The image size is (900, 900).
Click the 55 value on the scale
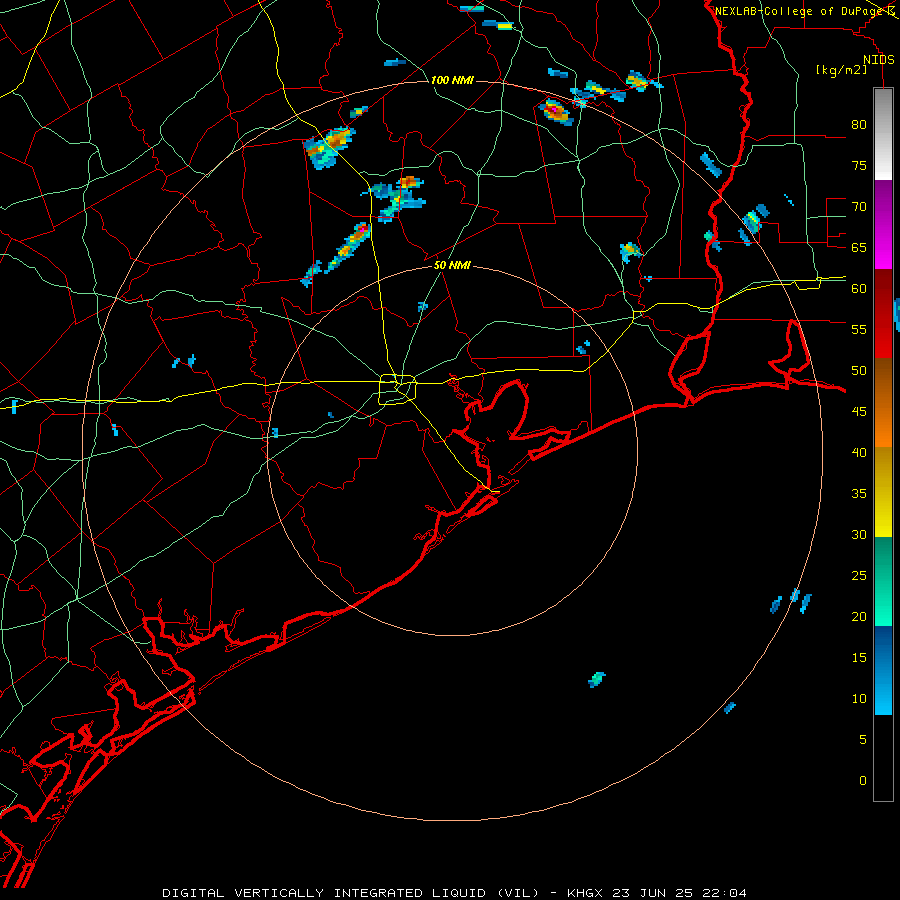tap(859, 329)
